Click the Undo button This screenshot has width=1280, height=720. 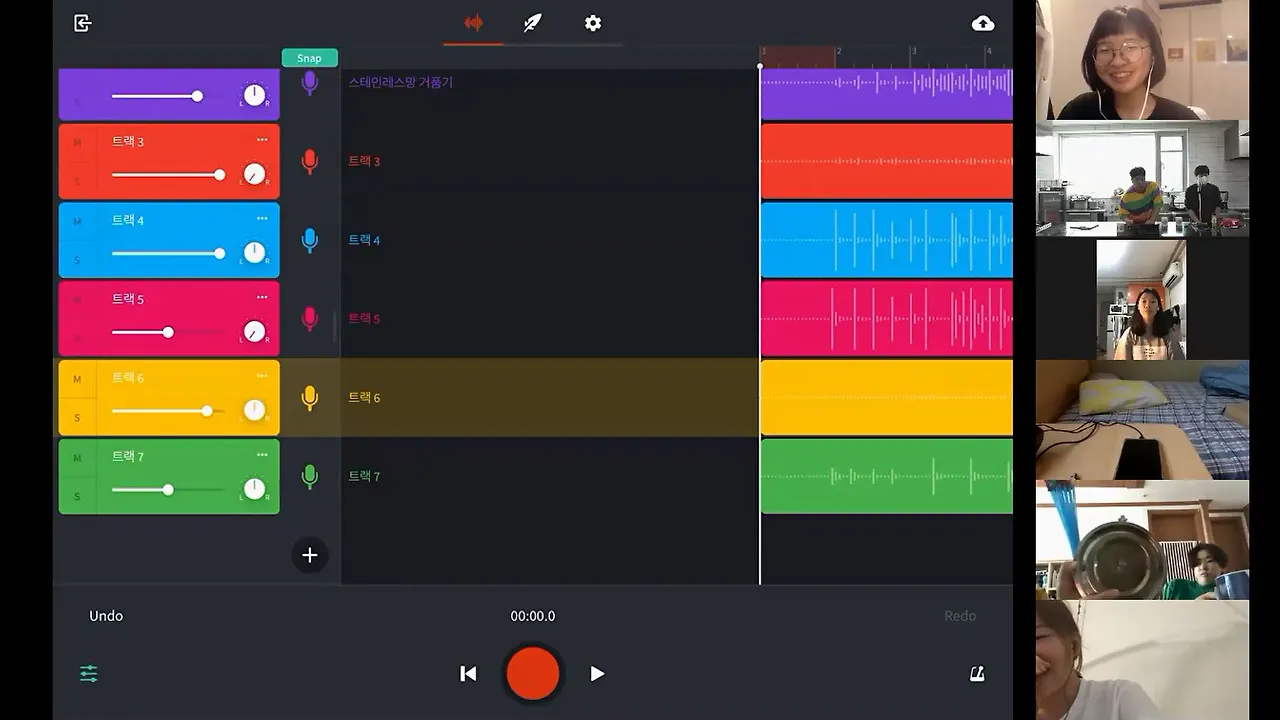[106, 616]
